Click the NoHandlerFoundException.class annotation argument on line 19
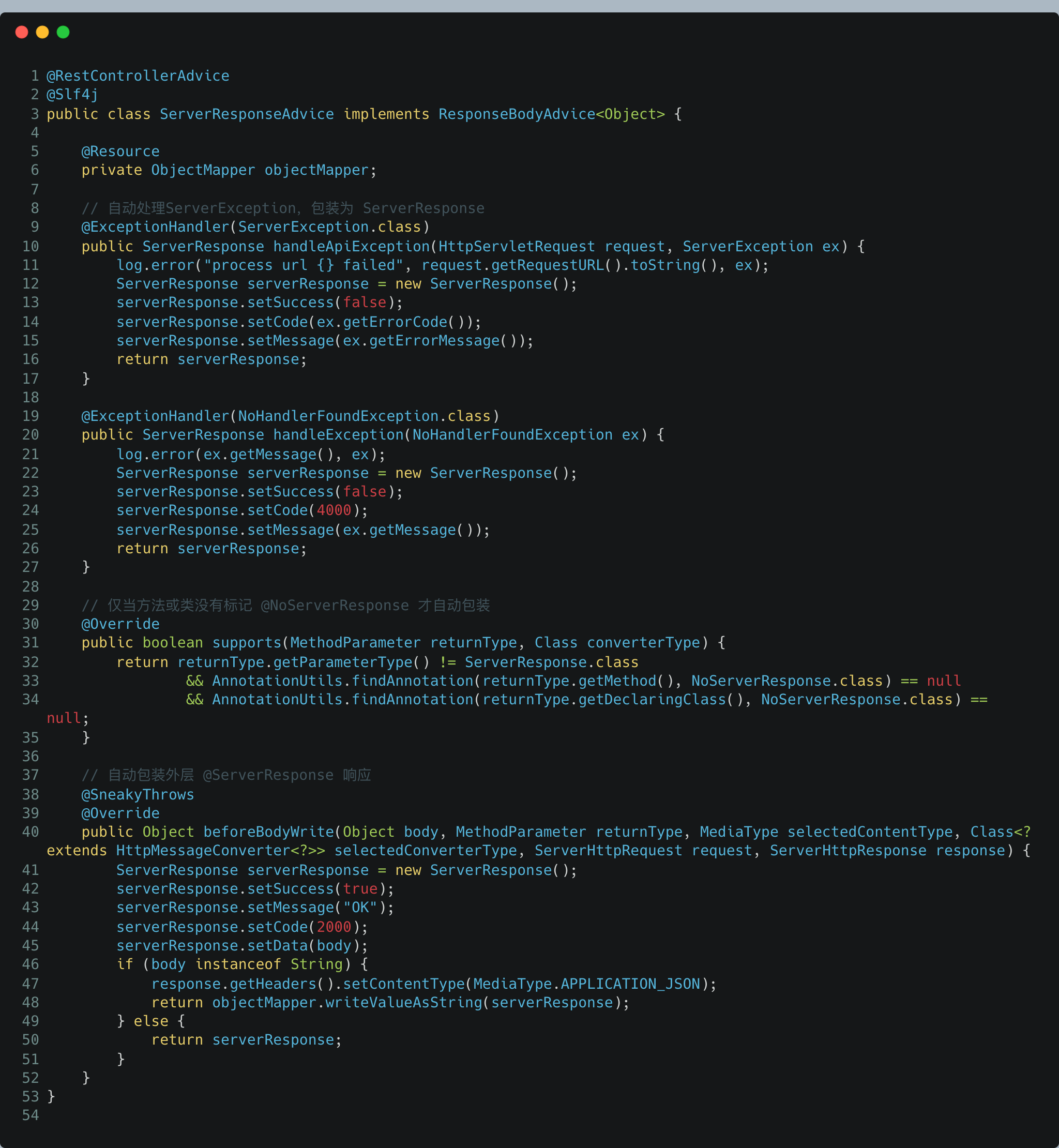 tap(365, 416)
